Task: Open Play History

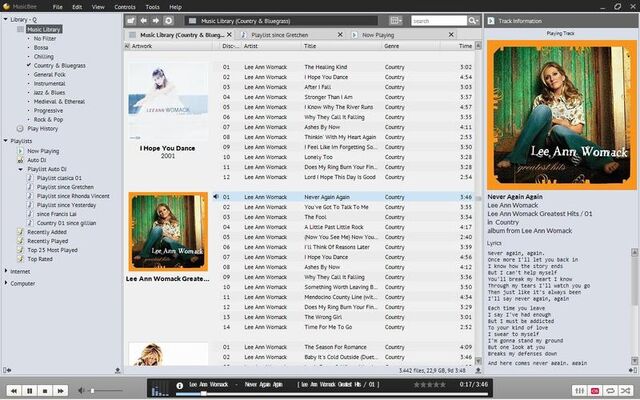Action: coord(42,129)
